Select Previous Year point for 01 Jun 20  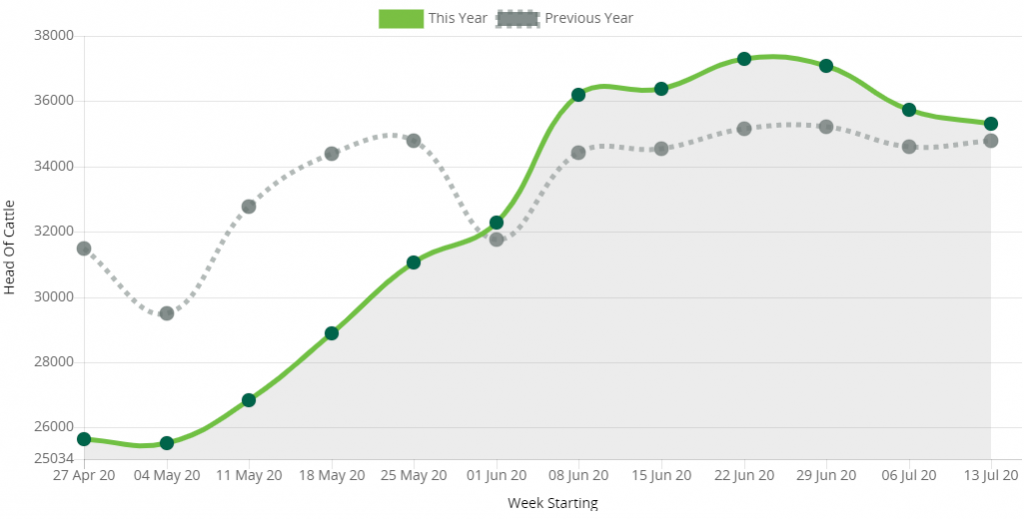496,239
